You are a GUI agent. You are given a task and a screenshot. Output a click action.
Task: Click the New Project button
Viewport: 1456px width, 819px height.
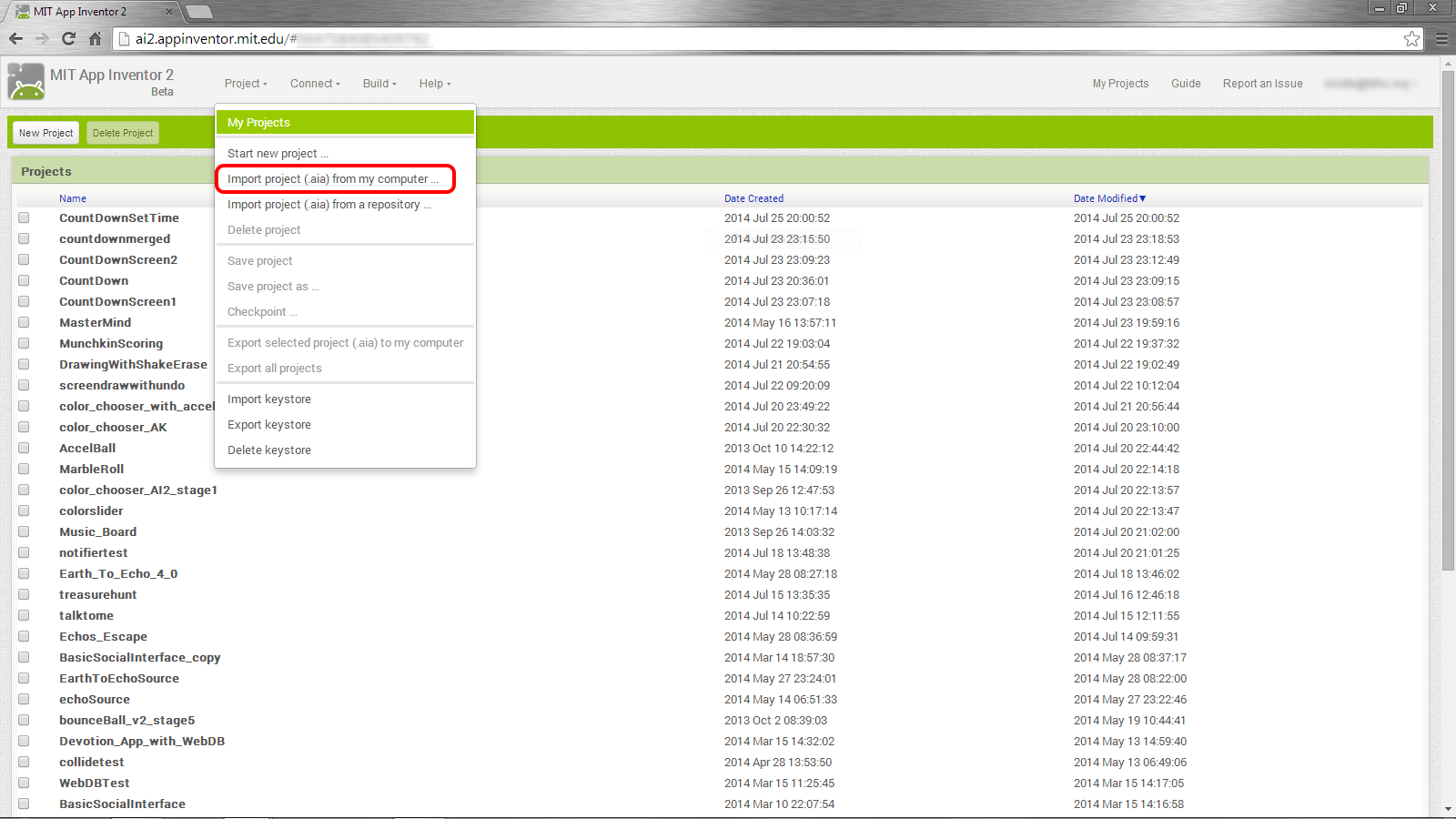(45, 133)
